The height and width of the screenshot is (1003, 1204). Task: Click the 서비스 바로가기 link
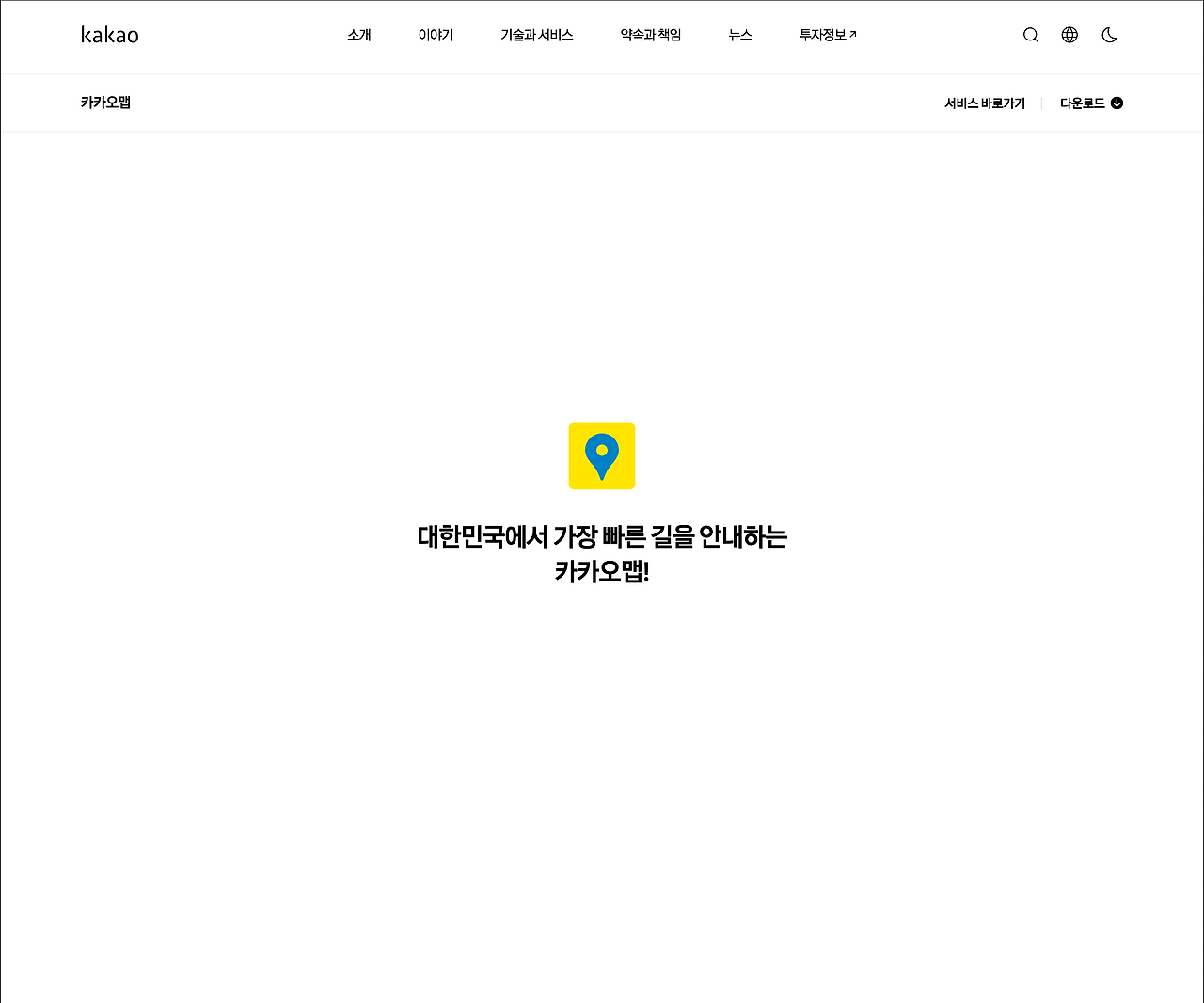tap(985, 103)
